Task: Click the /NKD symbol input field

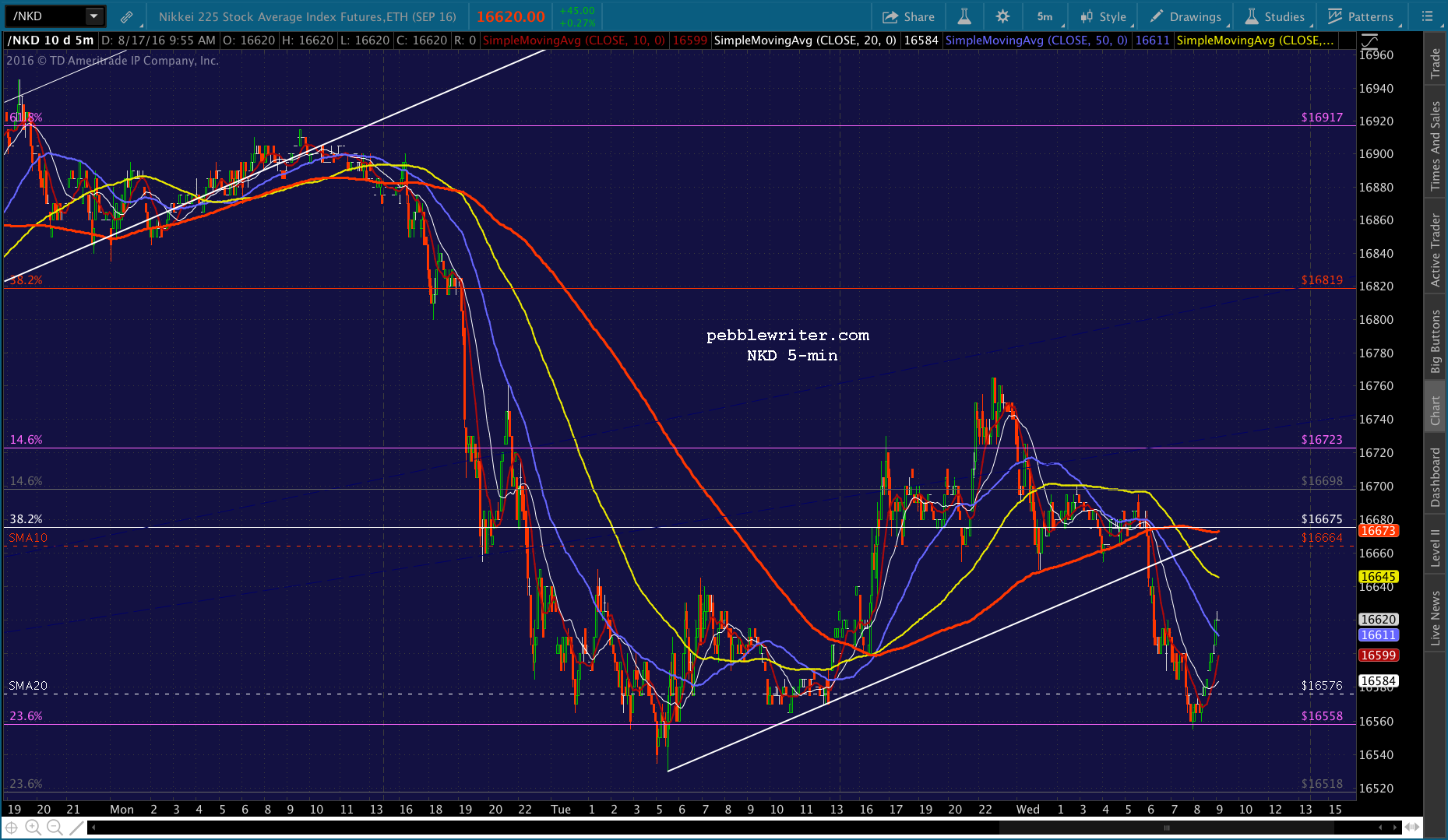Action: pos(45,16)
